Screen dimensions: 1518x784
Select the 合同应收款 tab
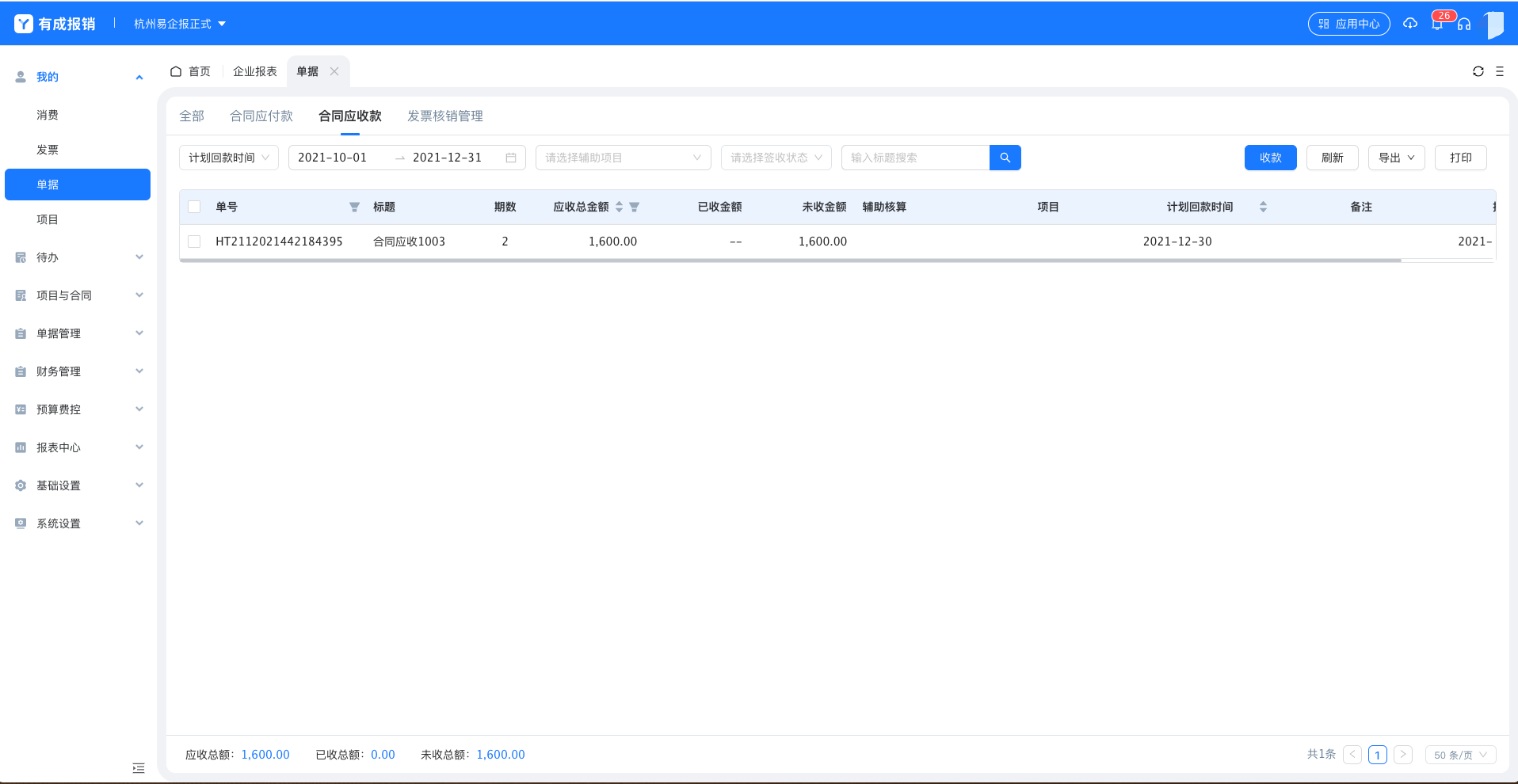[350, 116]
